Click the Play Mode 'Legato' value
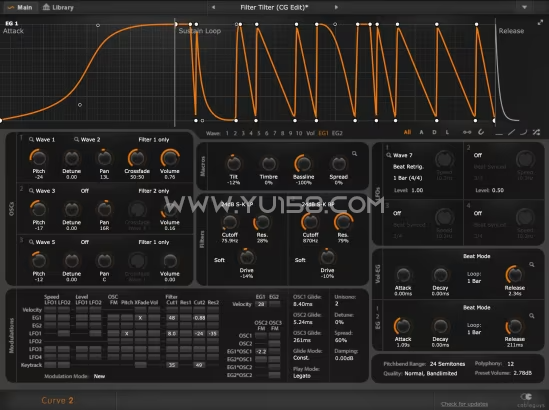The image size is (549, 410). coord(301,376)
